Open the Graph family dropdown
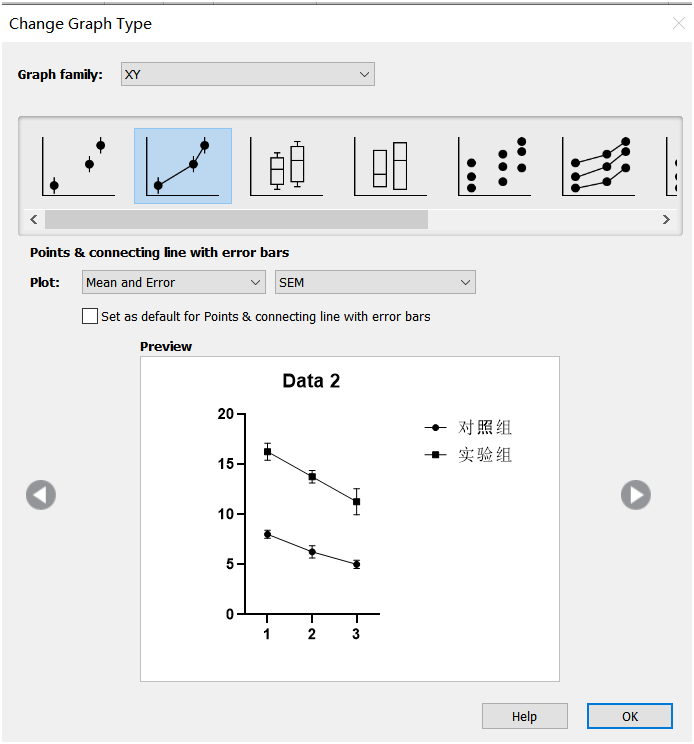The image size is (694, 744). (x=247, y=74)
